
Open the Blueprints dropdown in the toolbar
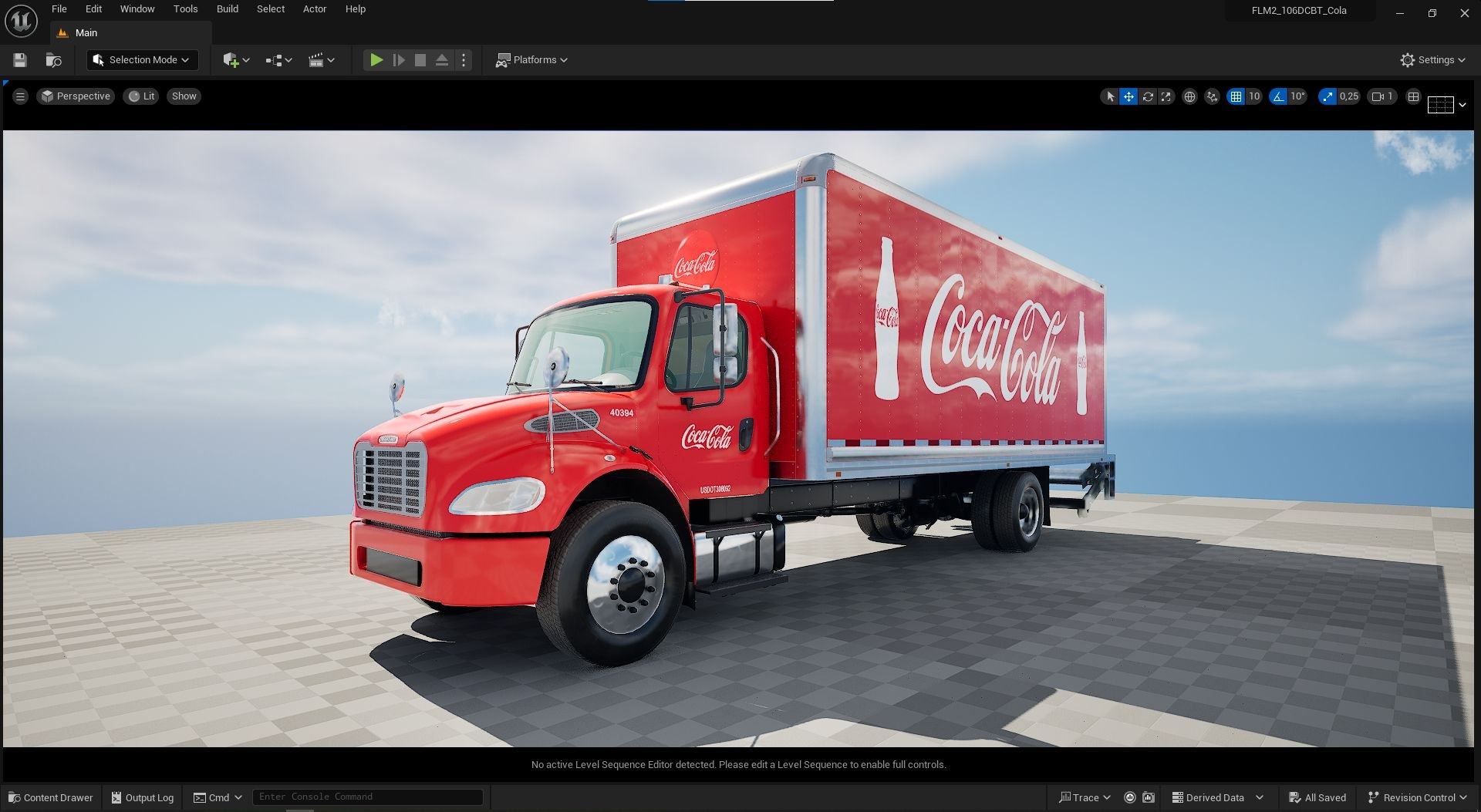pos(278,60)
